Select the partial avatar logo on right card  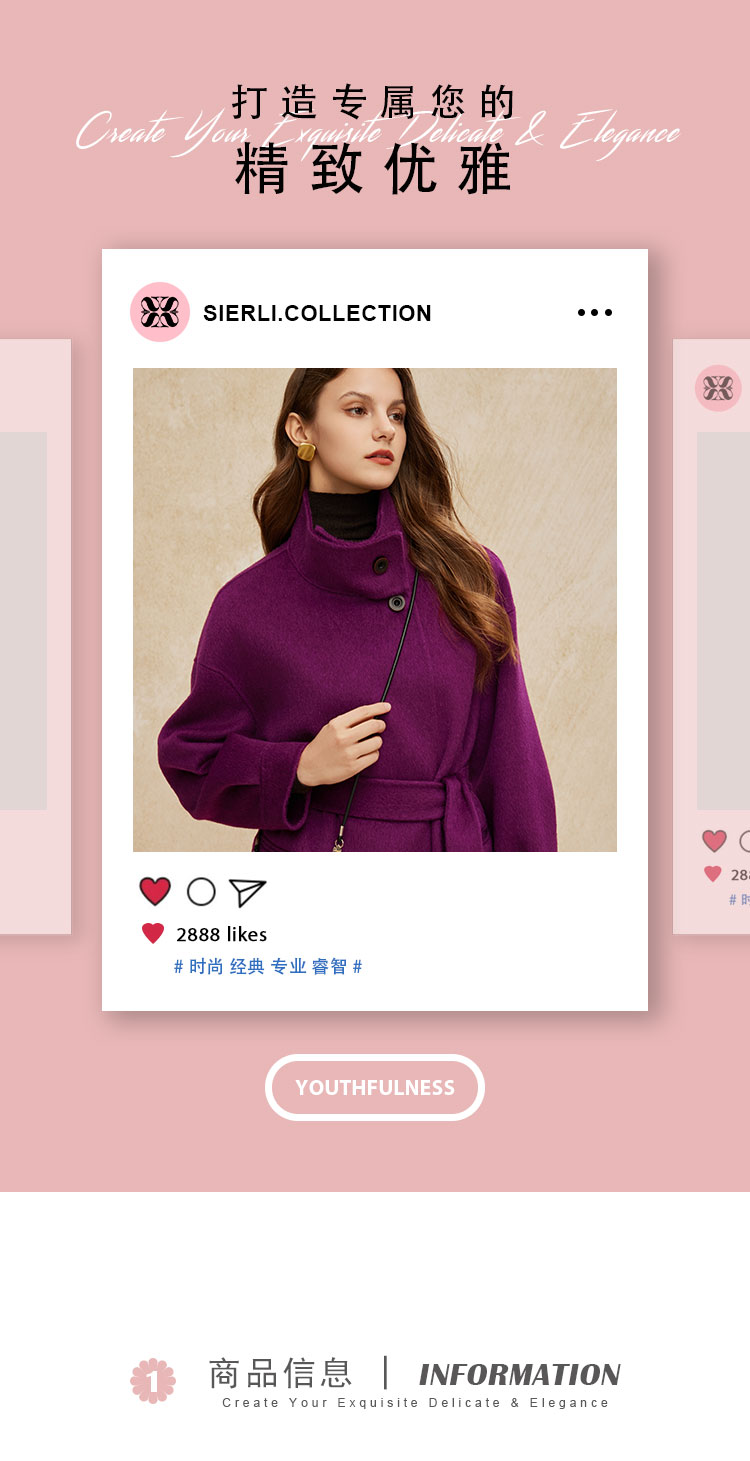pos(718,388)
